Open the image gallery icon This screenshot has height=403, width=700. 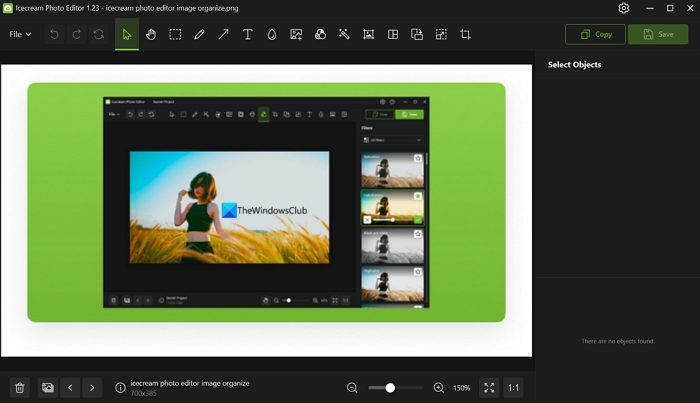pyautogui.click(x=47, y=387)
